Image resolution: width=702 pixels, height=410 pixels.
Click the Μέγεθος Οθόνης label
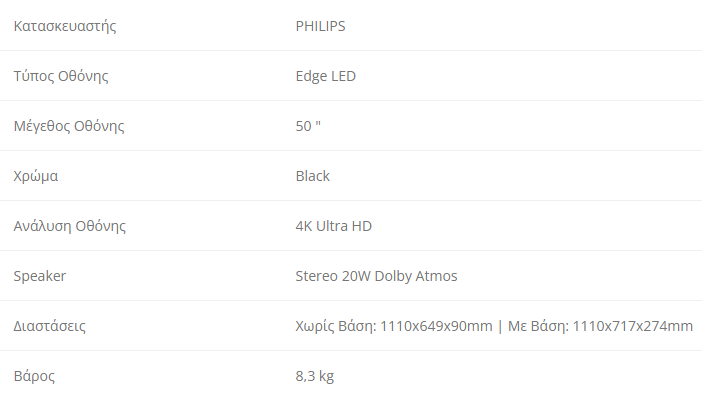pos(68,126)
